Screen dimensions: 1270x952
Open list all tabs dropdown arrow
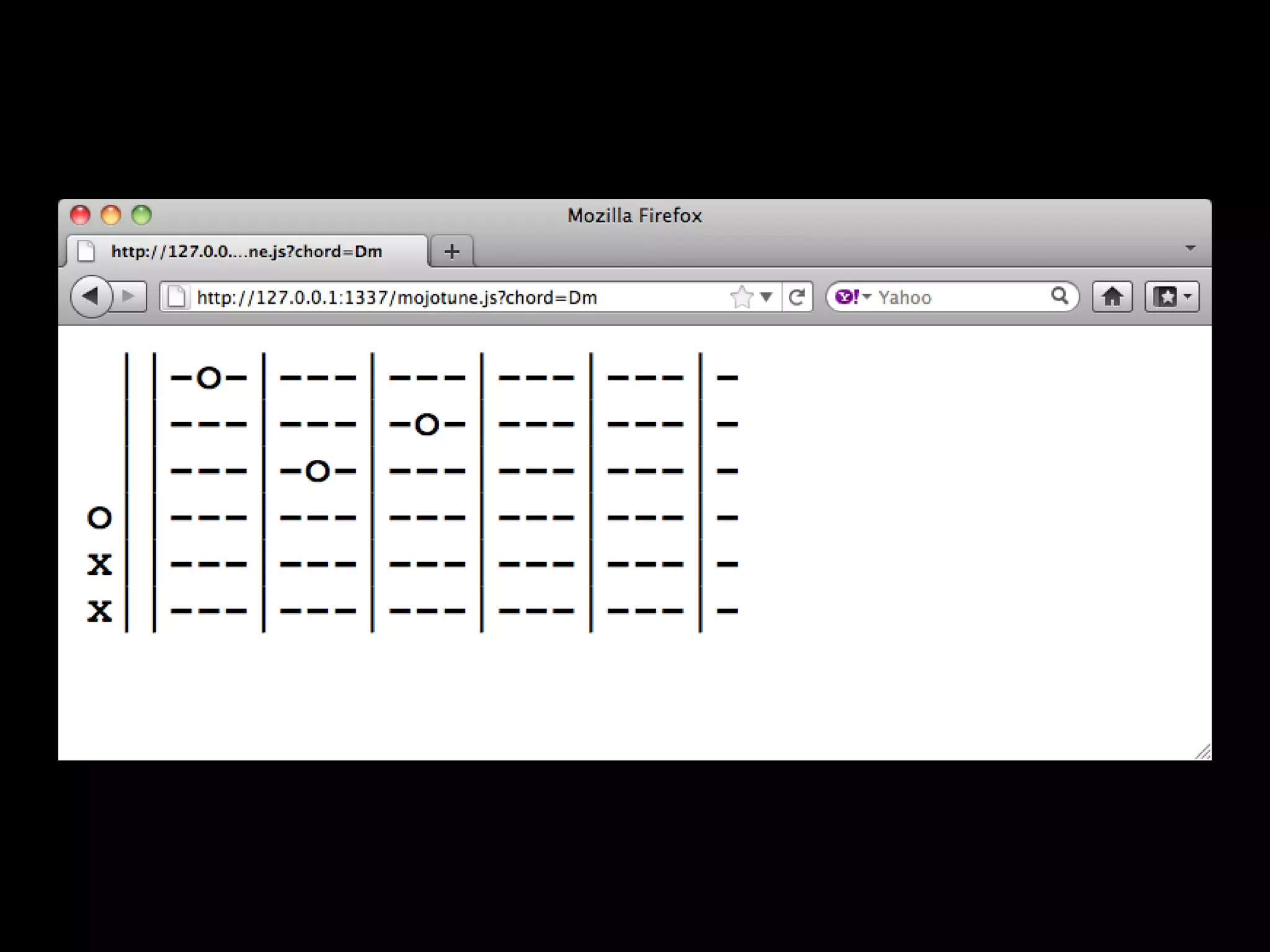pyautogui.click(x=1190, y=249)
